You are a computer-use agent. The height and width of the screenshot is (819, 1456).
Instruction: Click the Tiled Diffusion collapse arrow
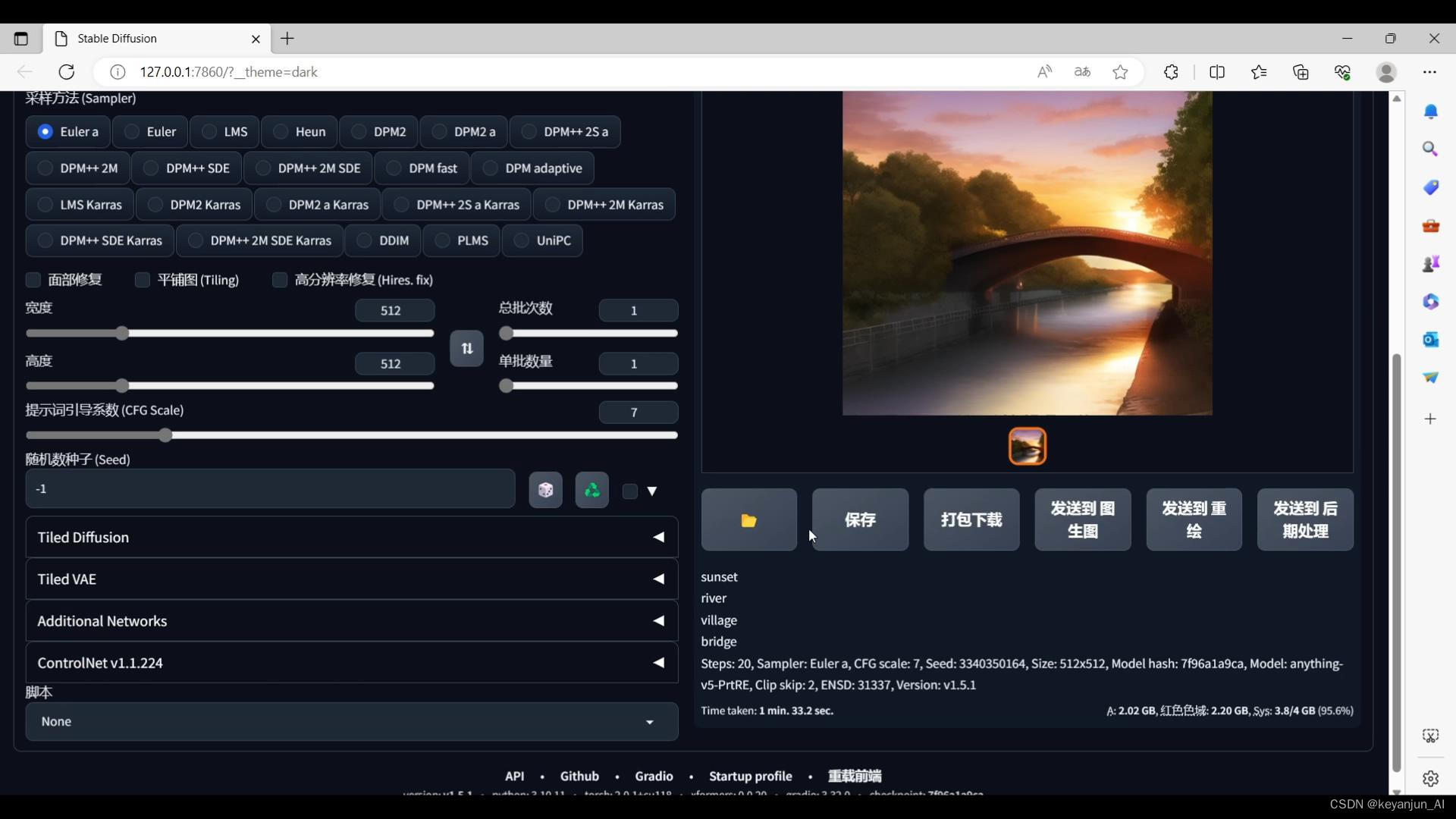pyautogui.click(x=659, y=537)
